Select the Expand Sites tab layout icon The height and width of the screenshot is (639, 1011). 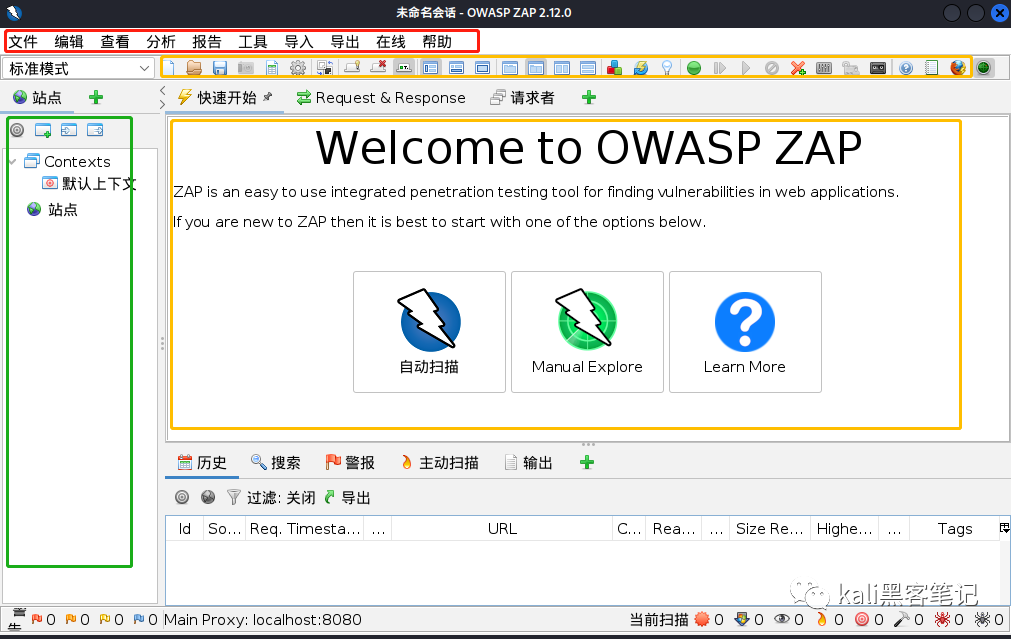click(431, 68)
